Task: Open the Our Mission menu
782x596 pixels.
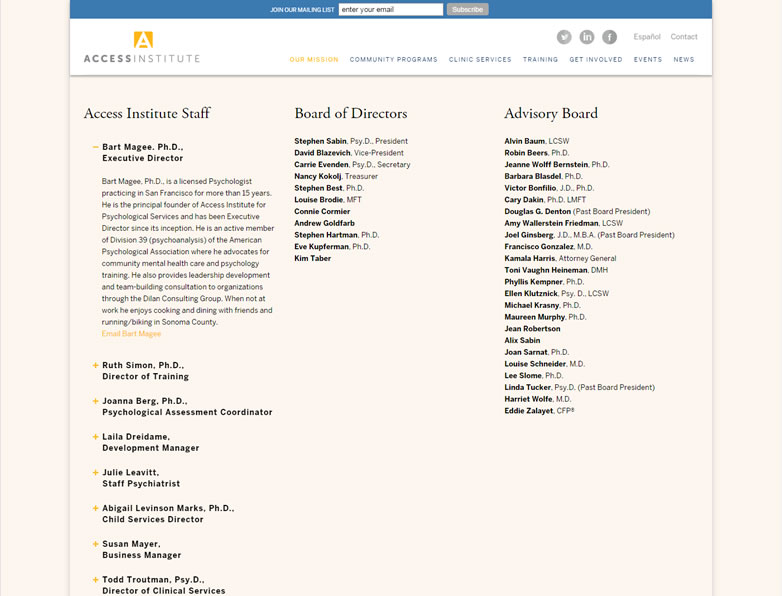Action: [314, 60]
